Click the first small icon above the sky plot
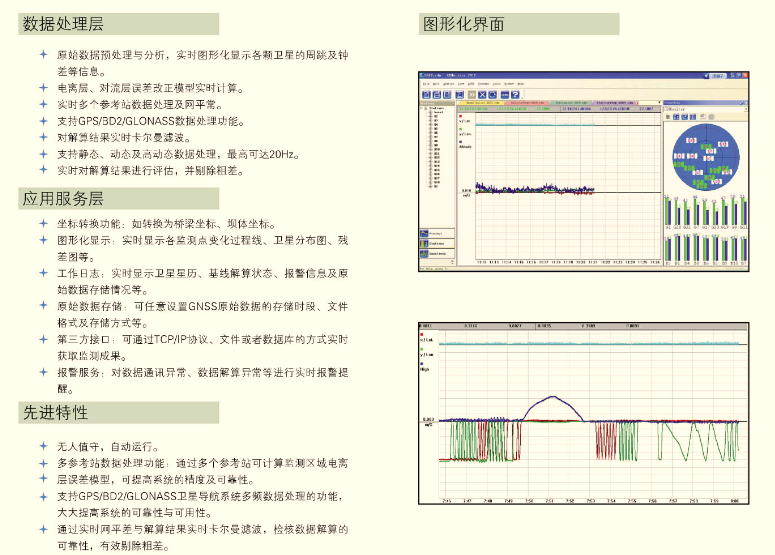The height and width of the screenshot is (555, 775). (668, 115)
